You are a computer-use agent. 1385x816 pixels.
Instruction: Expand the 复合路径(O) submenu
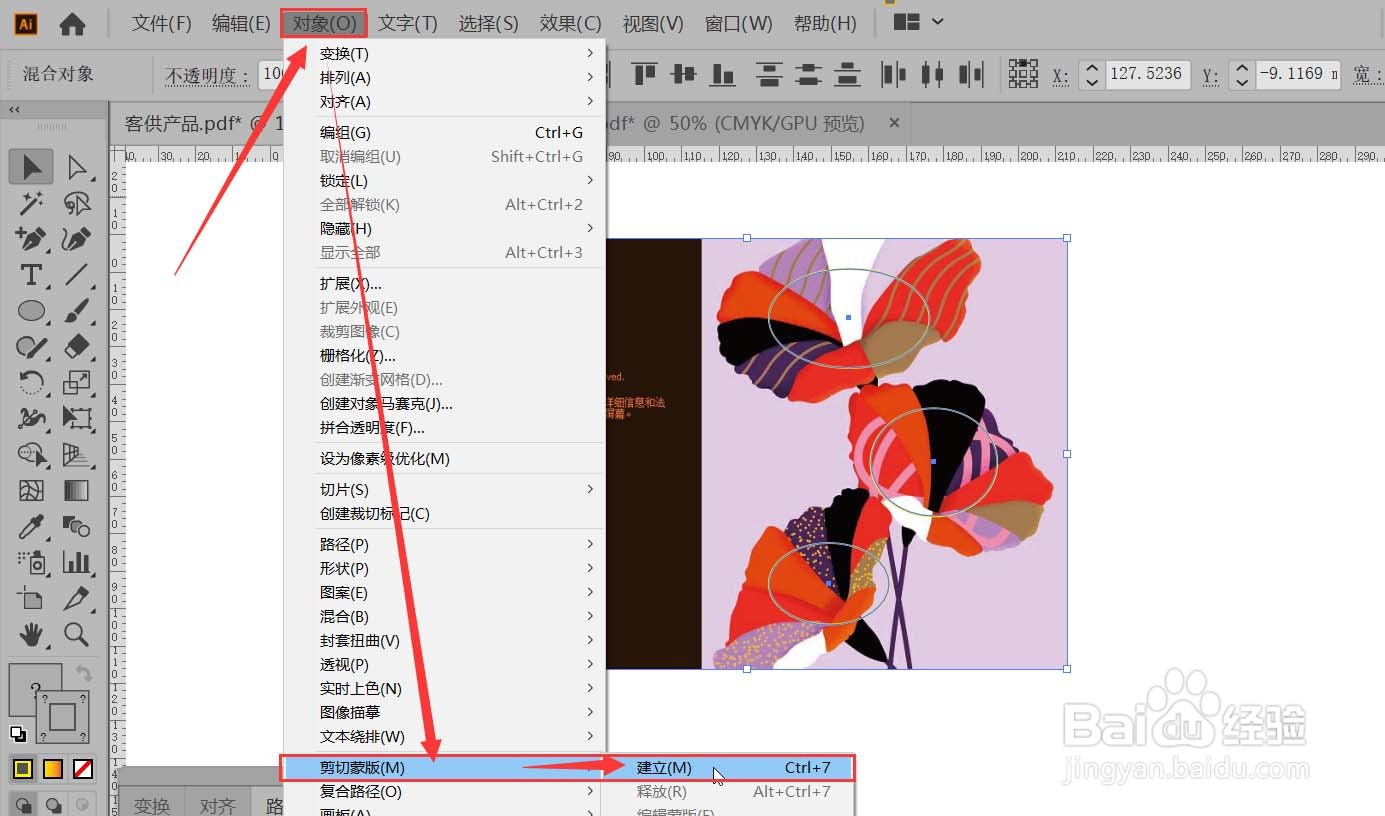pyautogui.click(x=445, y=791)
